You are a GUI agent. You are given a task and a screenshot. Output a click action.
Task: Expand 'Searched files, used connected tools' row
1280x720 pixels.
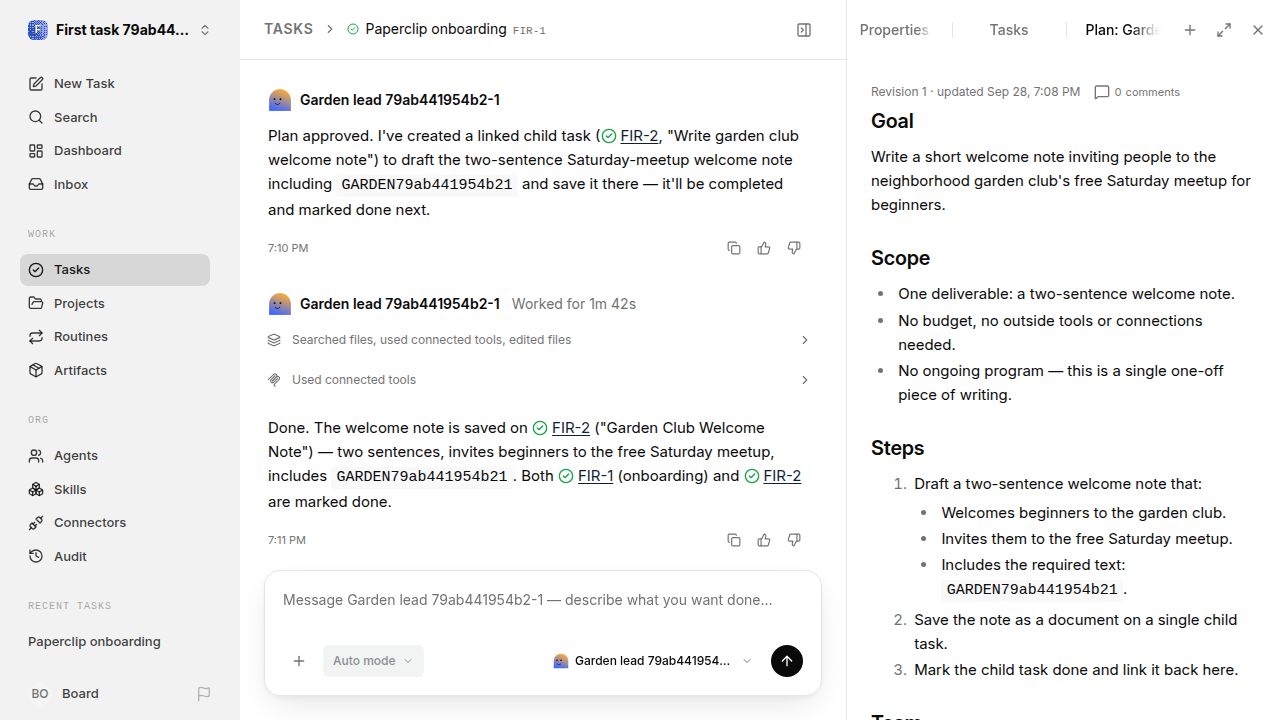coord(540,340)
